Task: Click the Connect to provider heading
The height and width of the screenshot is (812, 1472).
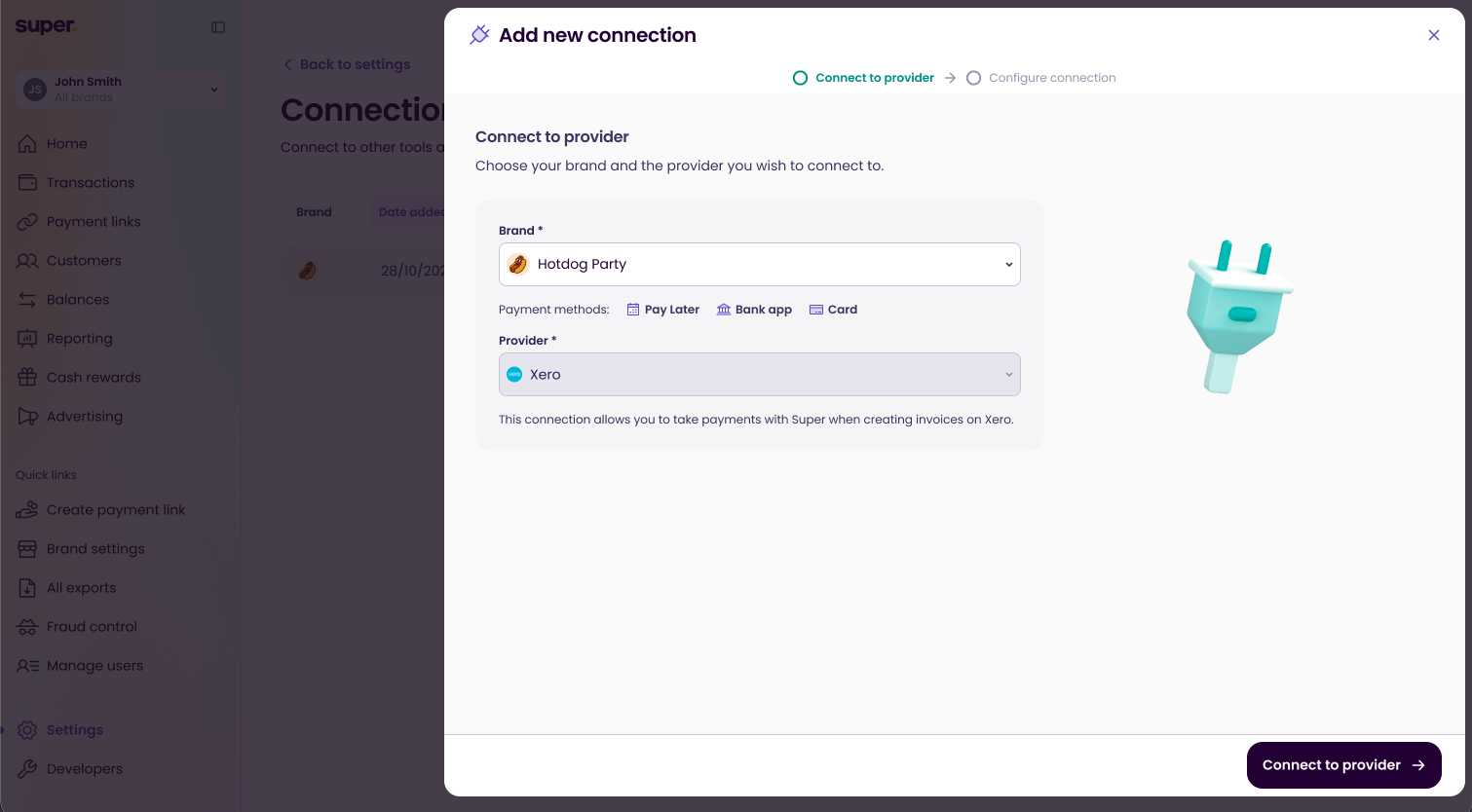Action: point(552,137)
